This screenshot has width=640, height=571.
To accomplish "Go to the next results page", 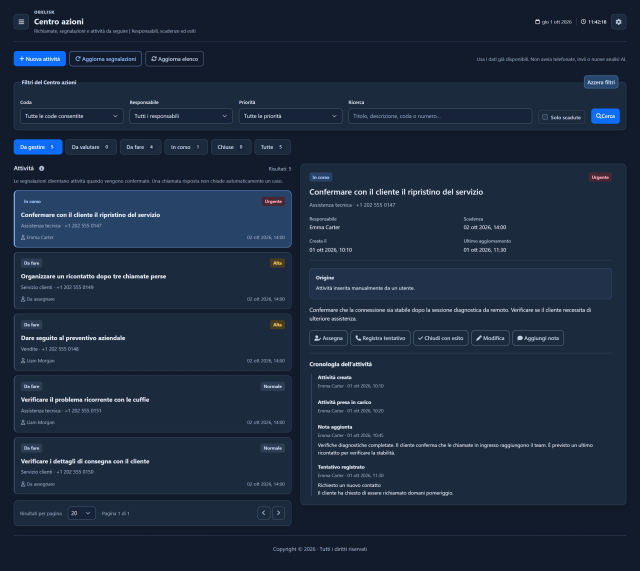I will click(278, 513).
